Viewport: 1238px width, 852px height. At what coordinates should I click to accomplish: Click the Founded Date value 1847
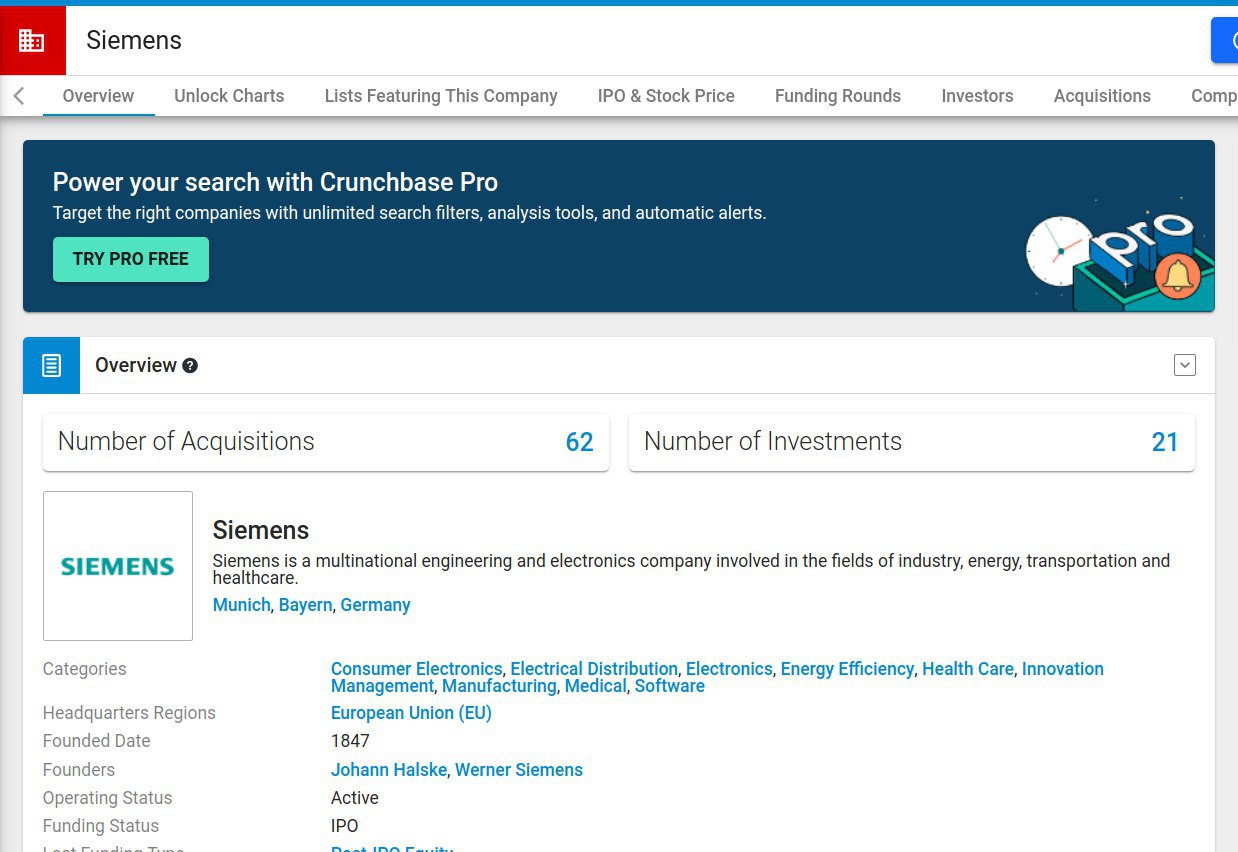(350, 741)
